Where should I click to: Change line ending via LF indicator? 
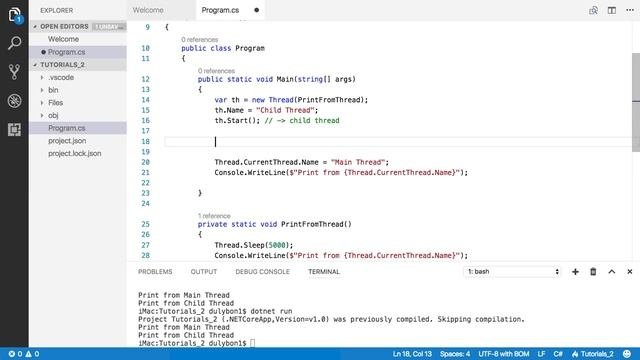[541, 354]
